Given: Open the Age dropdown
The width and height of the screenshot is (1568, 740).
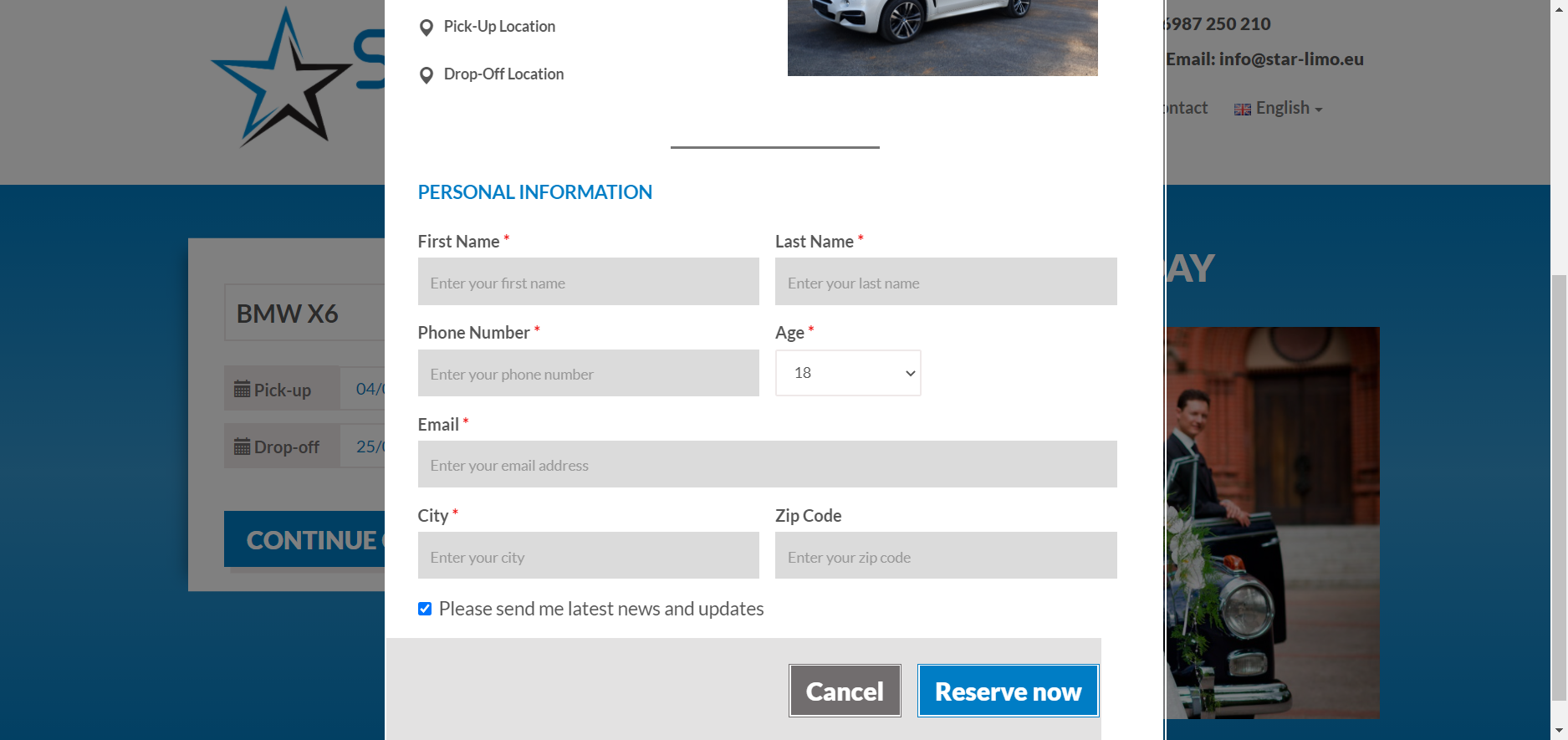Looking at the screenshot, I should pos(848,373).
